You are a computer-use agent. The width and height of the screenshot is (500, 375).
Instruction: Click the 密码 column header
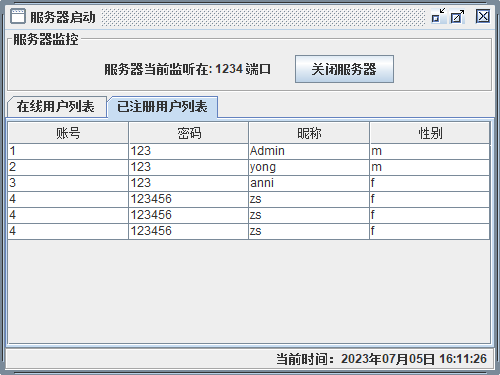pyautogui.click(x=189, y=133)
